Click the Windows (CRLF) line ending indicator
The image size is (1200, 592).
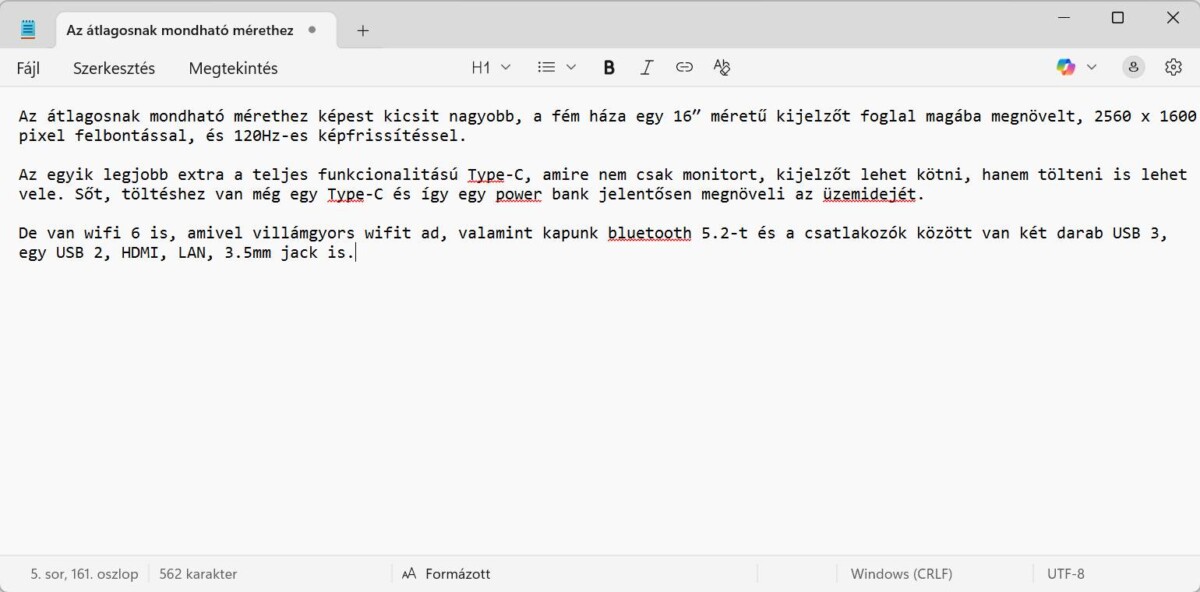(901, 574)
